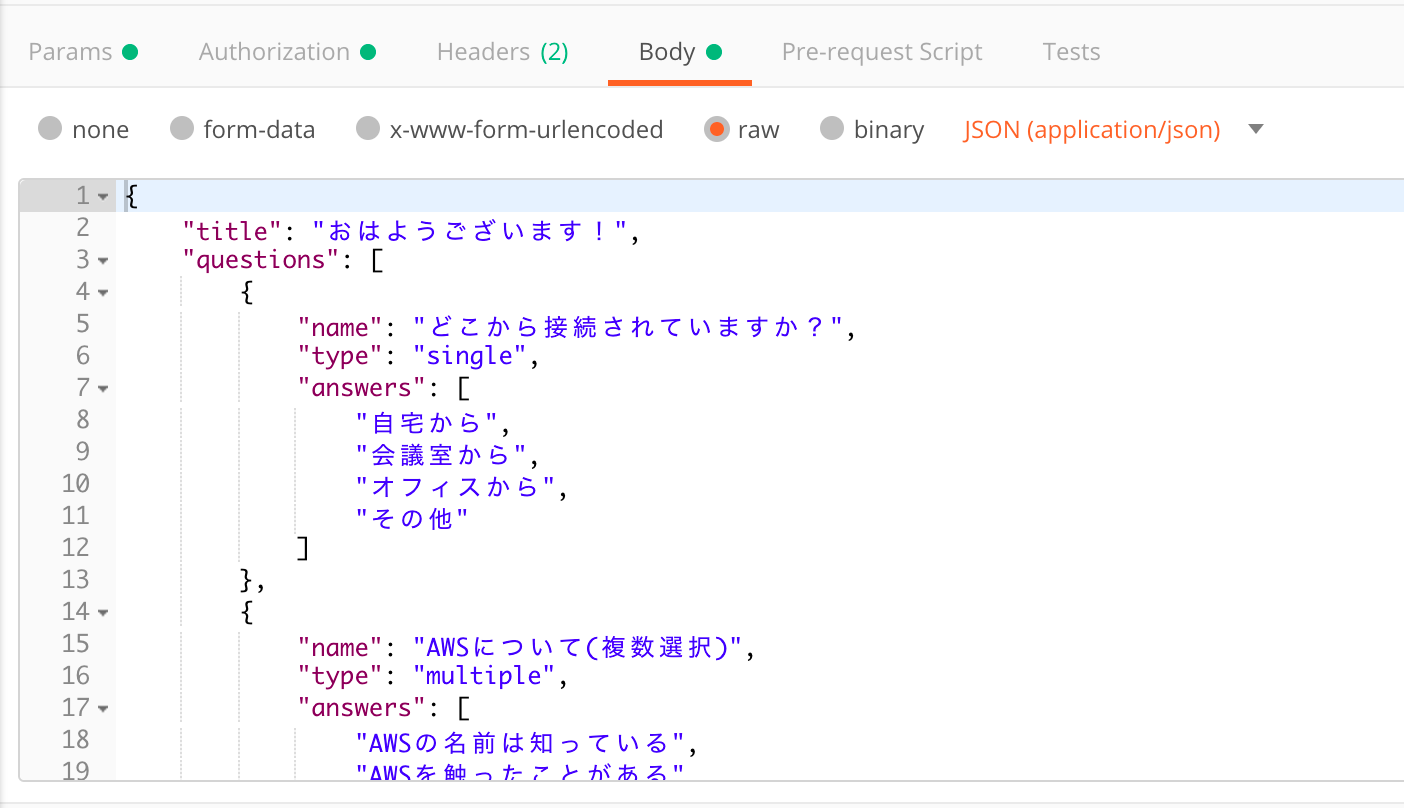Select the none body type radio

coord(50,129)
